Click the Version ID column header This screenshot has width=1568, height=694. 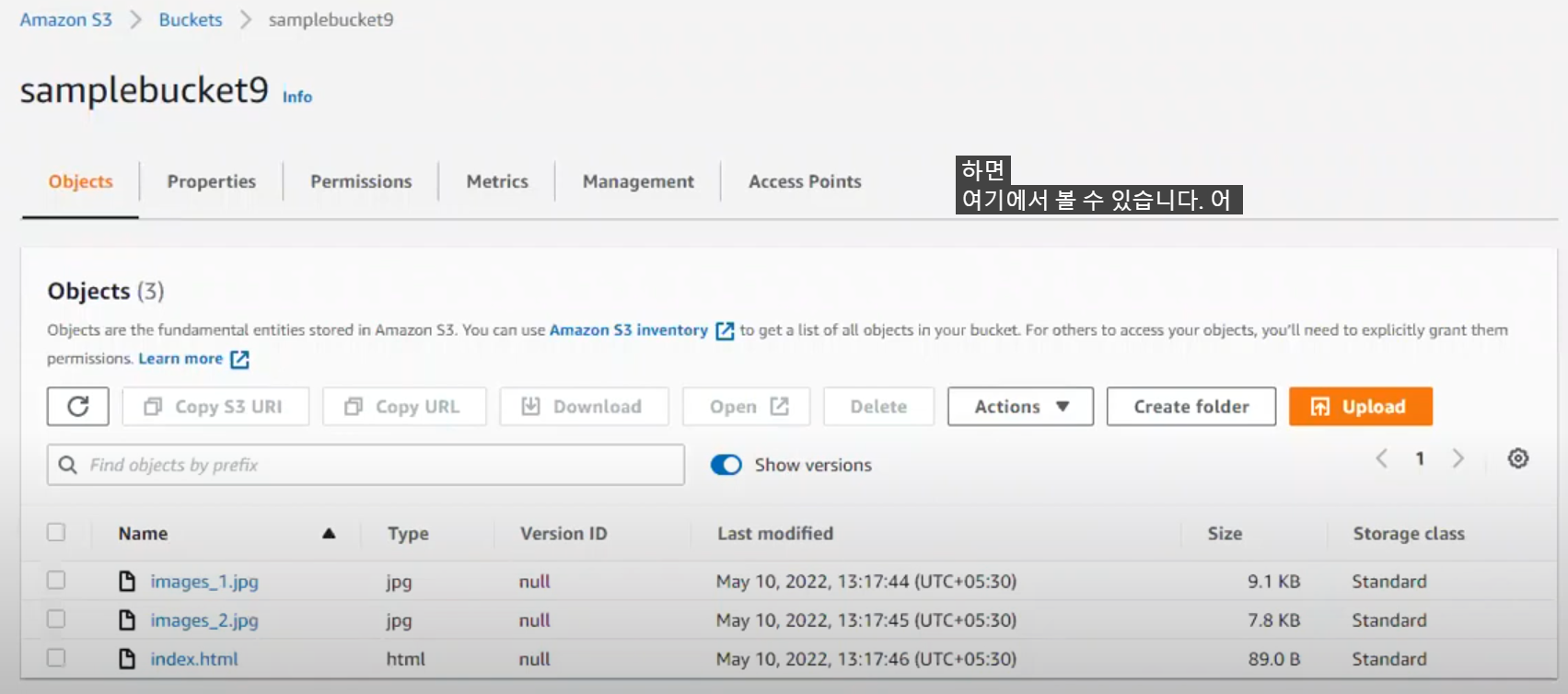tap(563, 533)
